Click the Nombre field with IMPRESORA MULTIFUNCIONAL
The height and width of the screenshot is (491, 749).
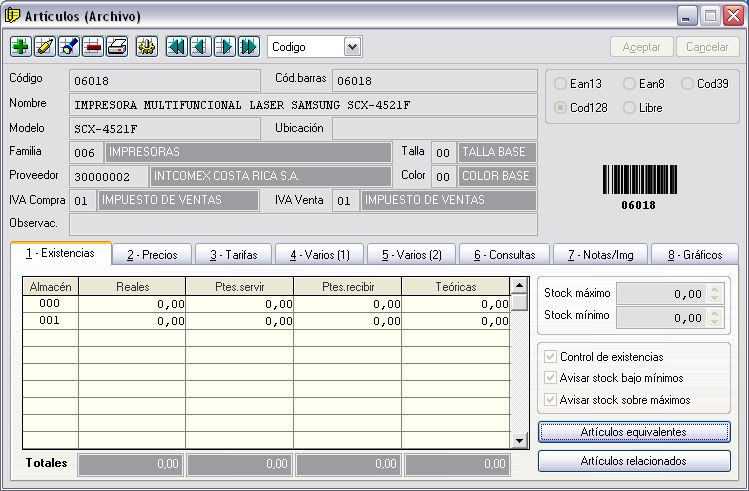click(x=303, y=105)
